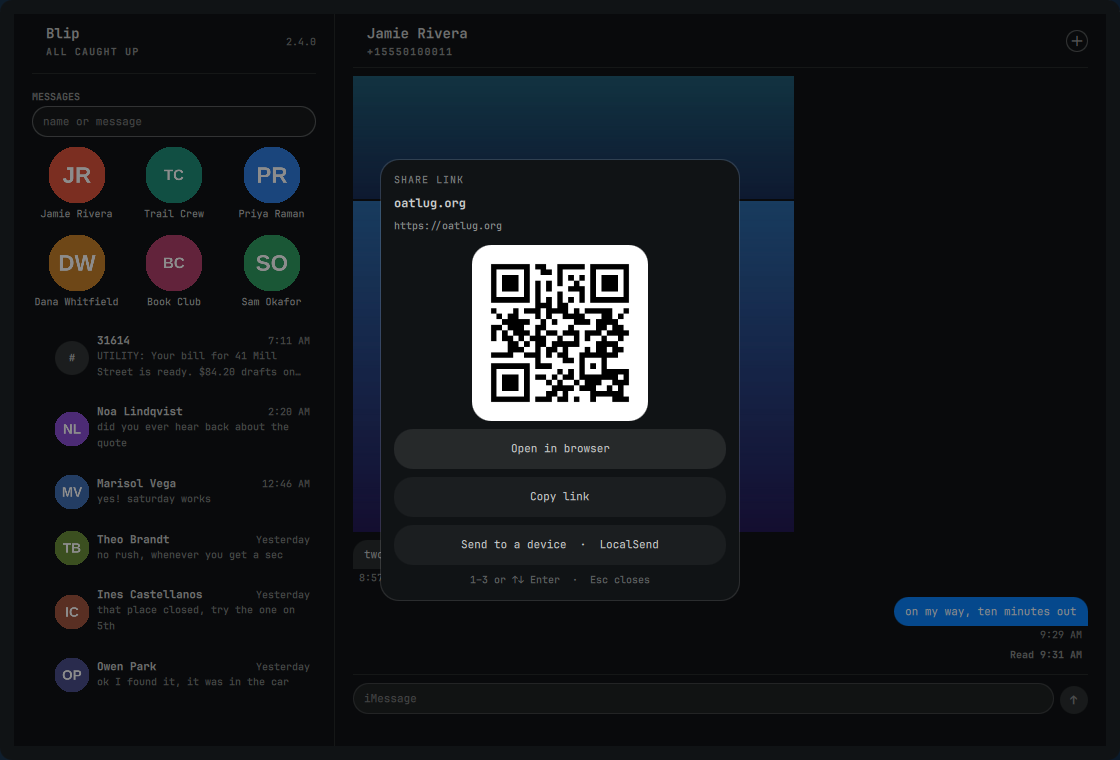The width and height of the screenshot is (1120, 760).
Task: Click the send arrow button next to iMessage field
Action: [1074, 699]
